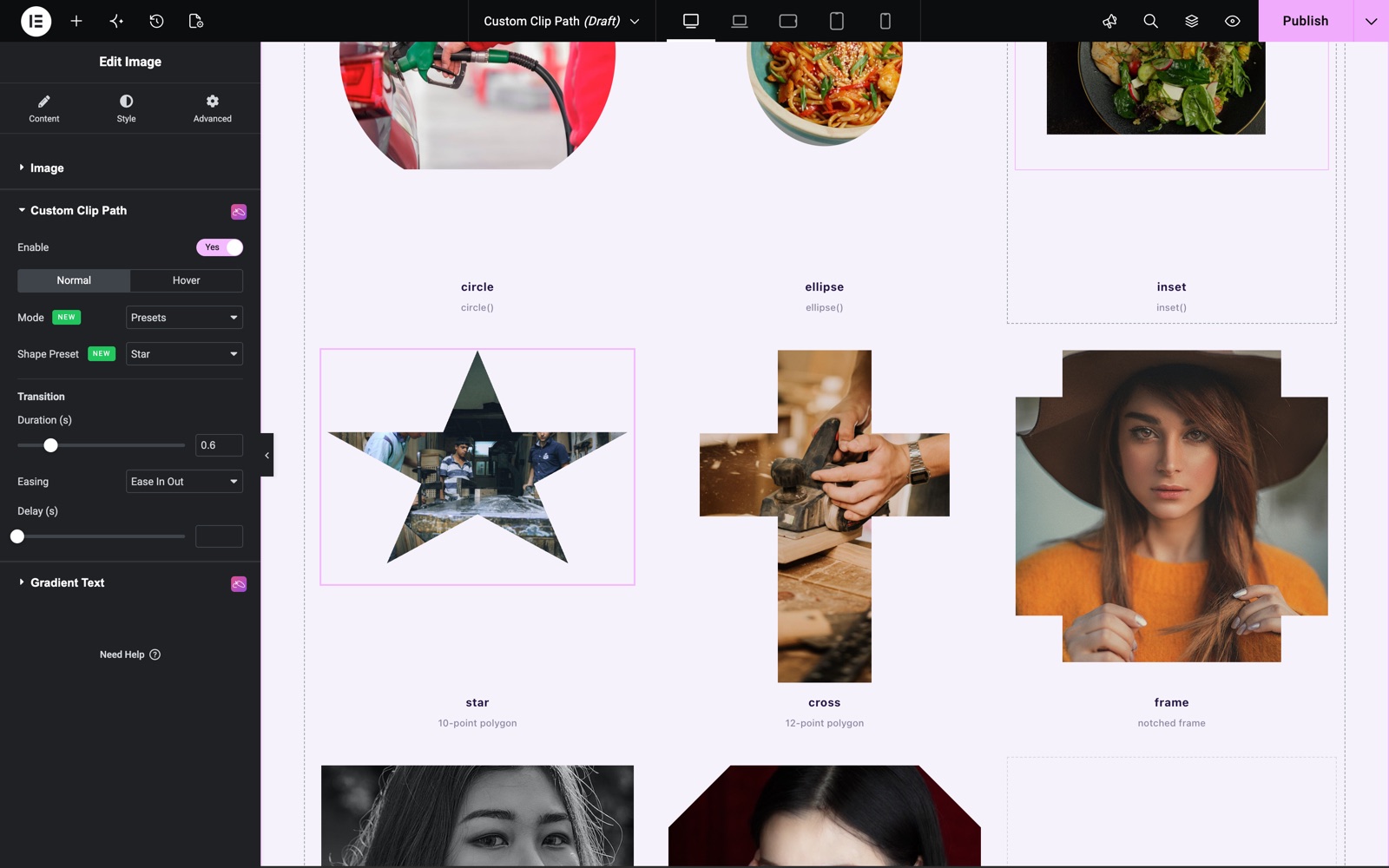Collapse the editor panel with arrow handle
Image resolution: width=1389 pixels, height=868 pixels.
coord(267,455)
